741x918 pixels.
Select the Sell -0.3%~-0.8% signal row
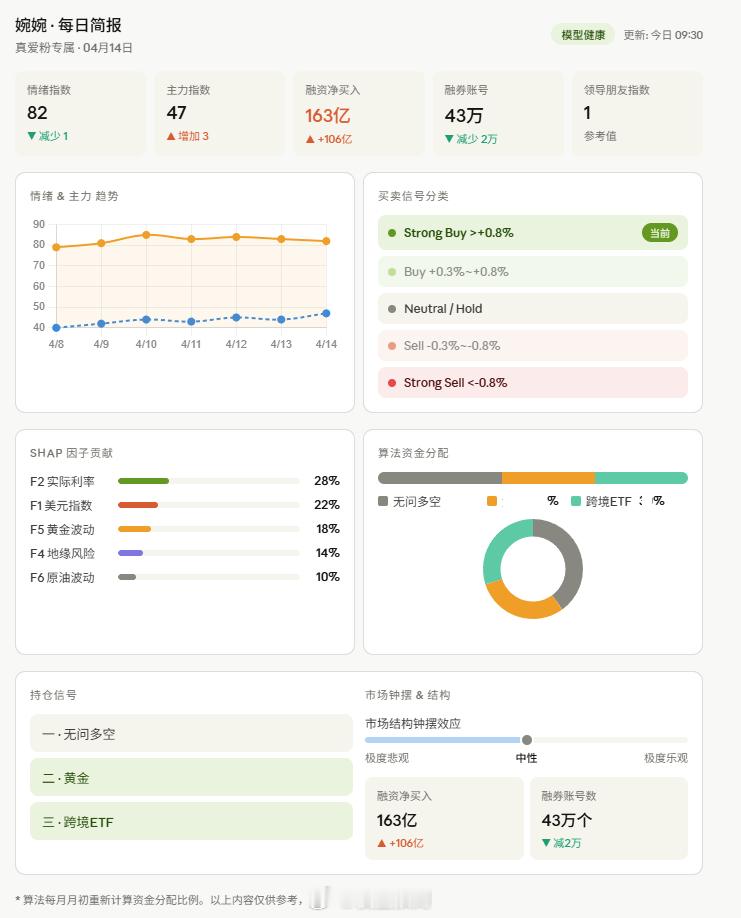click(x=532, y=345)
